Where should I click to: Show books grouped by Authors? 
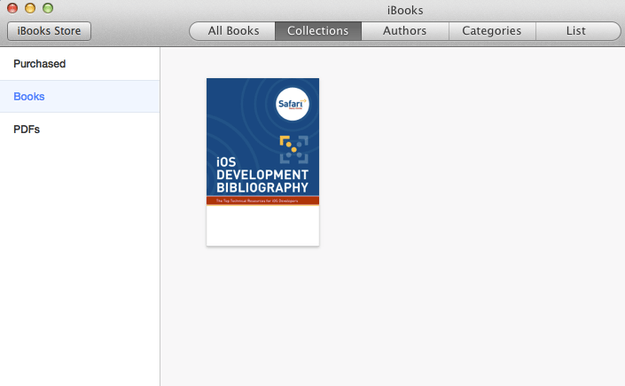405,31
